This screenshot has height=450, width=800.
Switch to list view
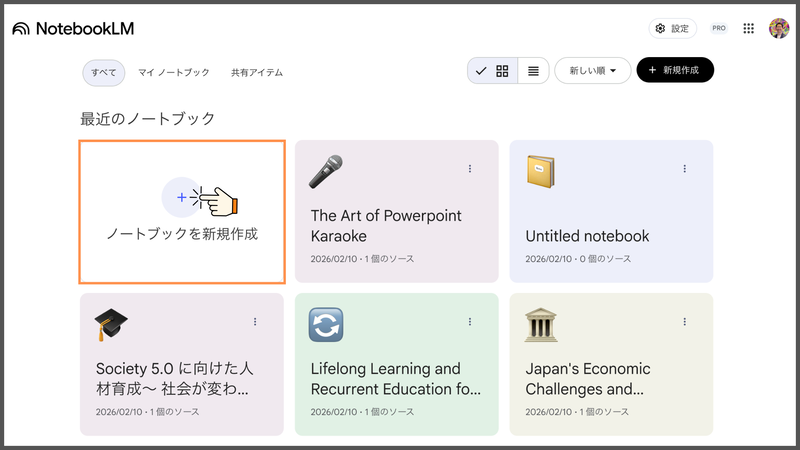(x=533, y=71)
